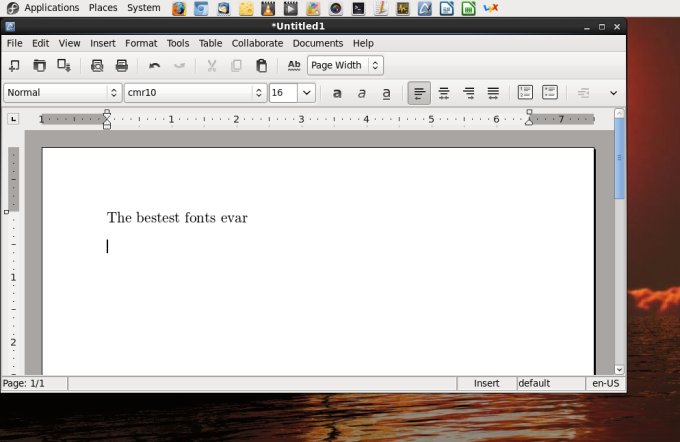Click the Paste clipboard icon
680x442 pixels.
(261, 66)
